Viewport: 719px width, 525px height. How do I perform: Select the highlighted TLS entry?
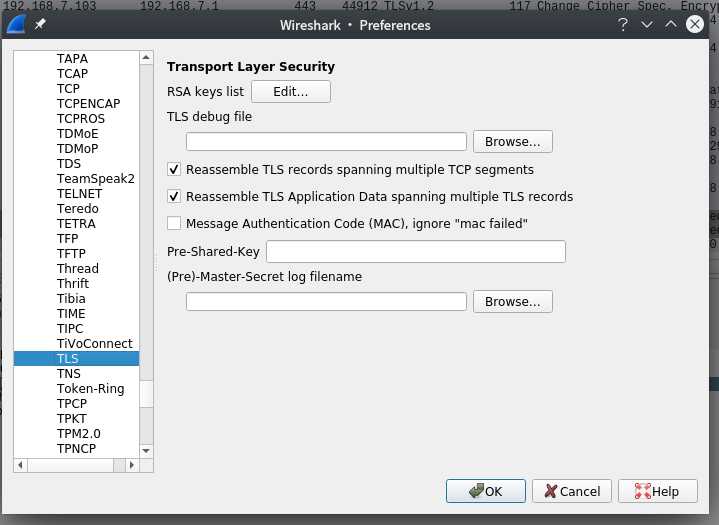click(76, 359)
